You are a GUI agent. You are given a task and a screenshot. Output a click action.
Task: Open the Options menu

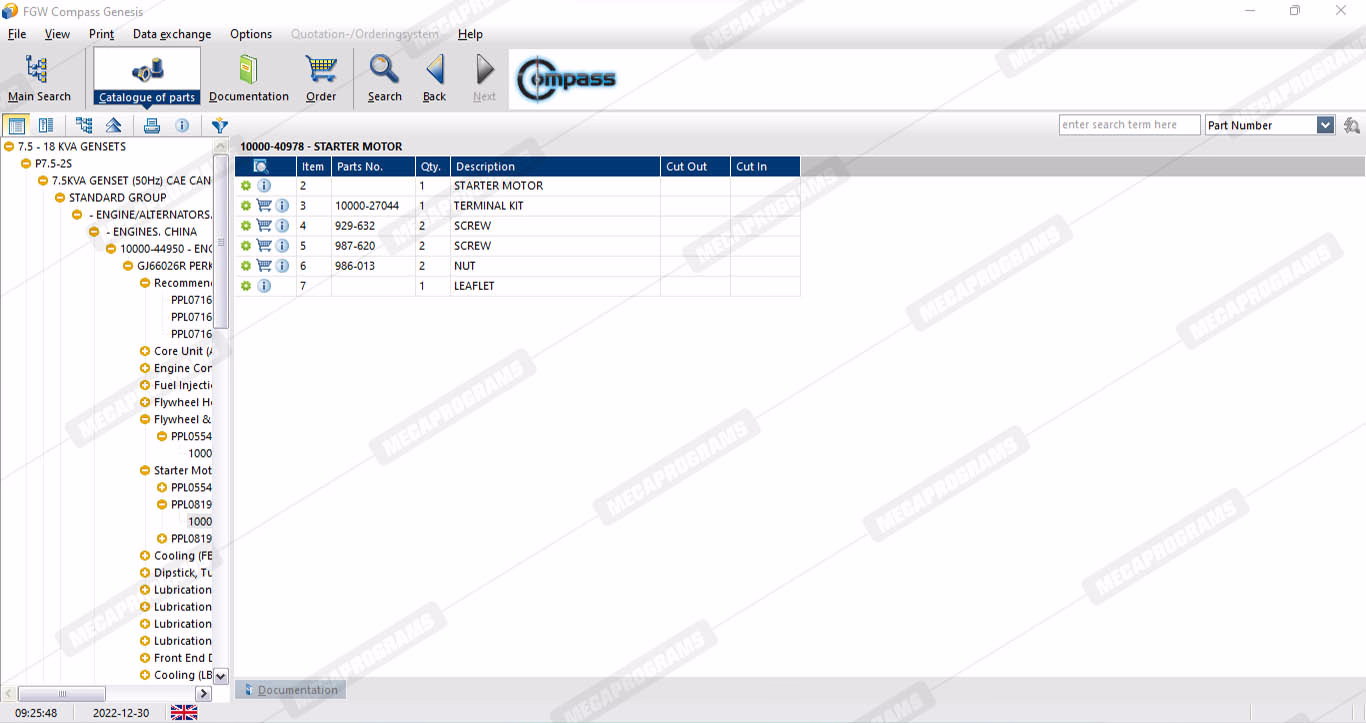coord(251,34)
